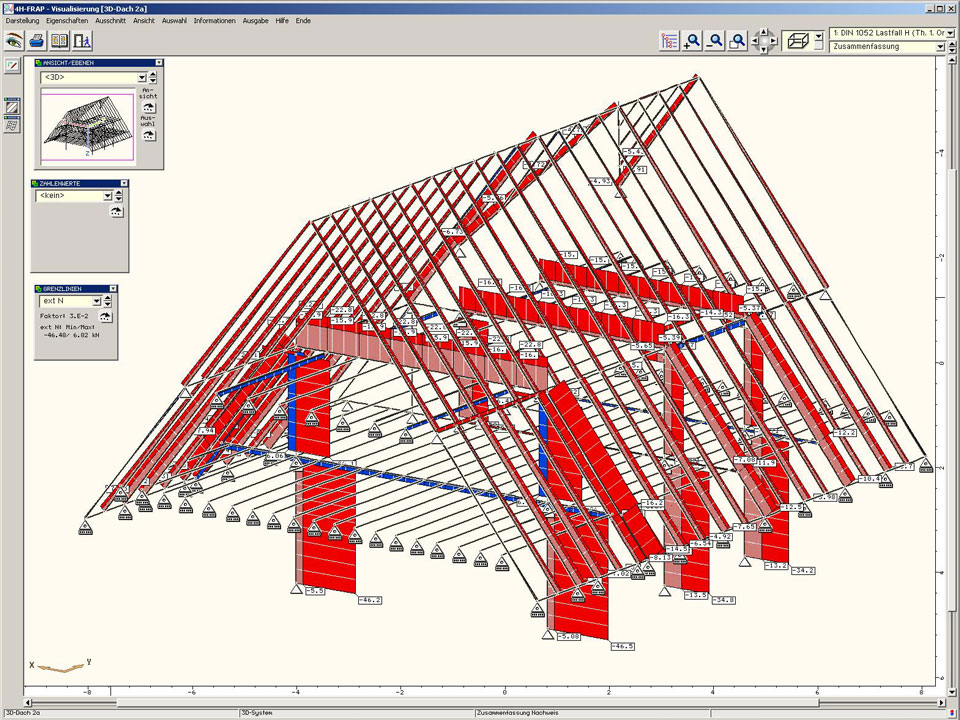Select the 3D wireframe box view icon

798,41
